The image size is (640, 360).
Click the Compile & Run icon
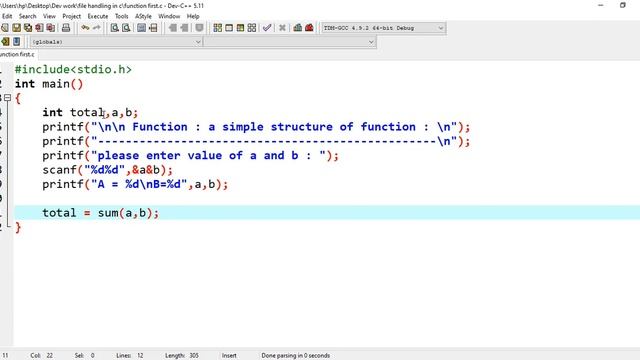tap(240, 28)
